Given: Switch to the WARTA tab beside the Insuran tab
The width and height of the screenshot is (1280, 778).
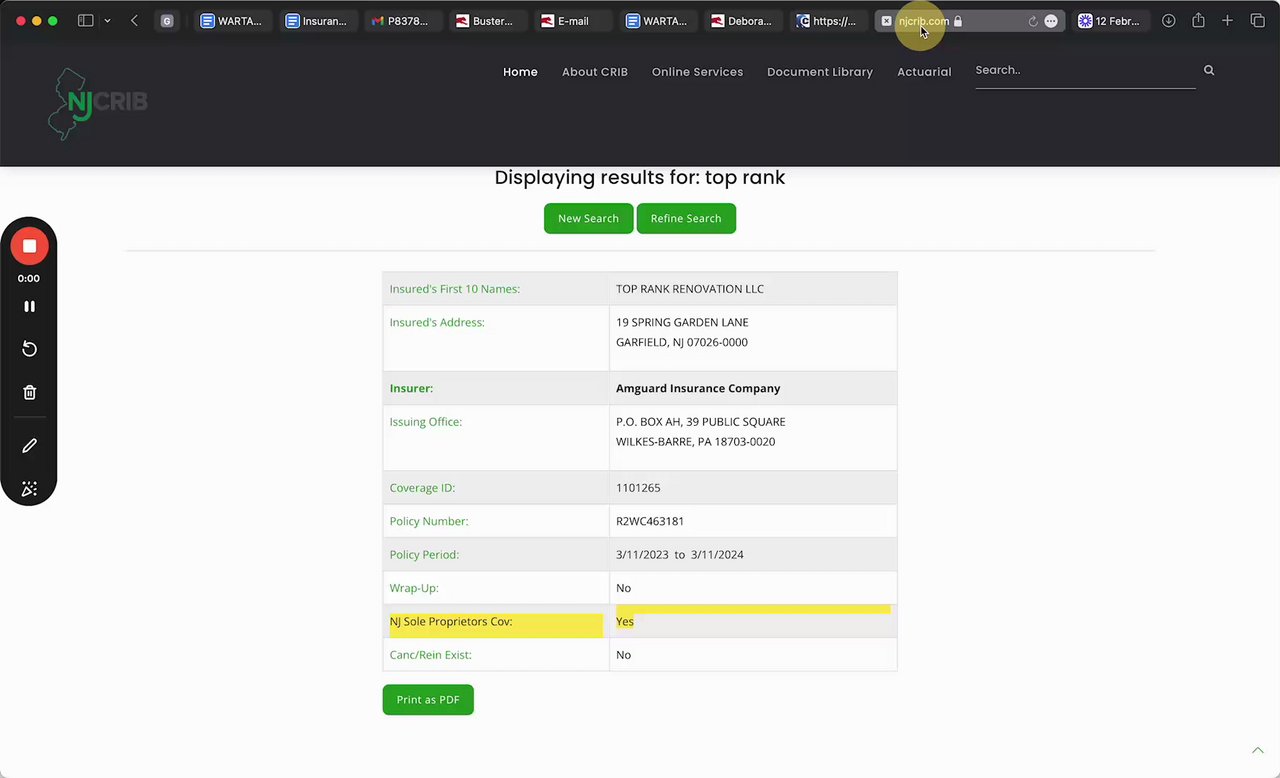Looking at the screenshot, I should 232,21.
